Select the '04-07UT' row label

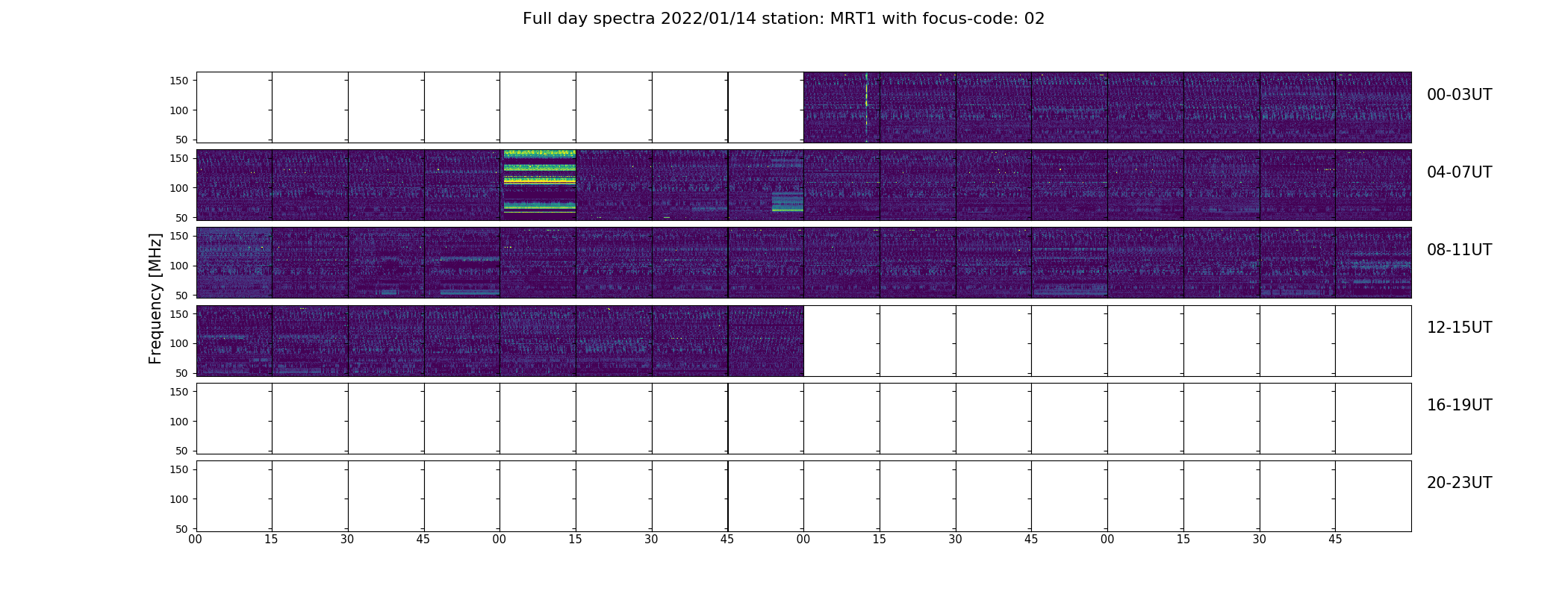1459,172
